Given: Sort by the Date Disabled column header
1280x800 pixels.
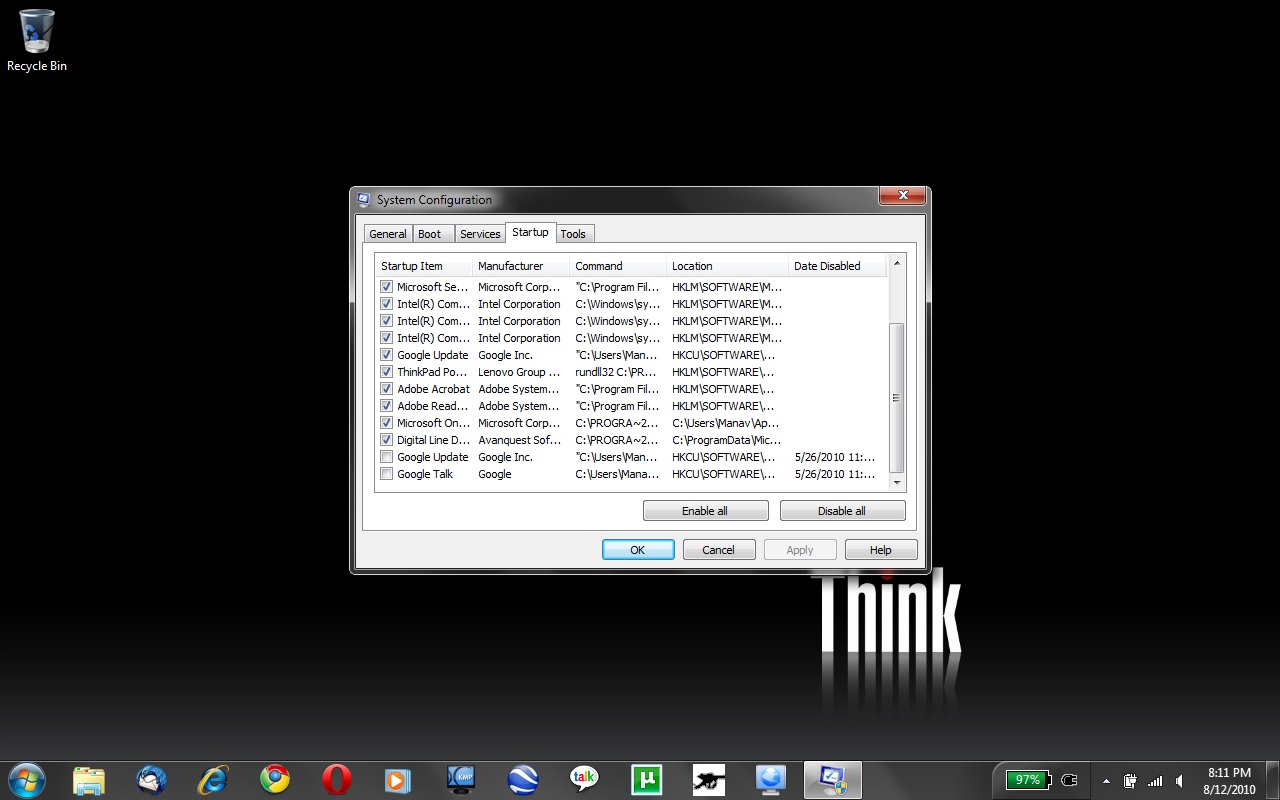Looking at the screenshot, I should (838, 266).
